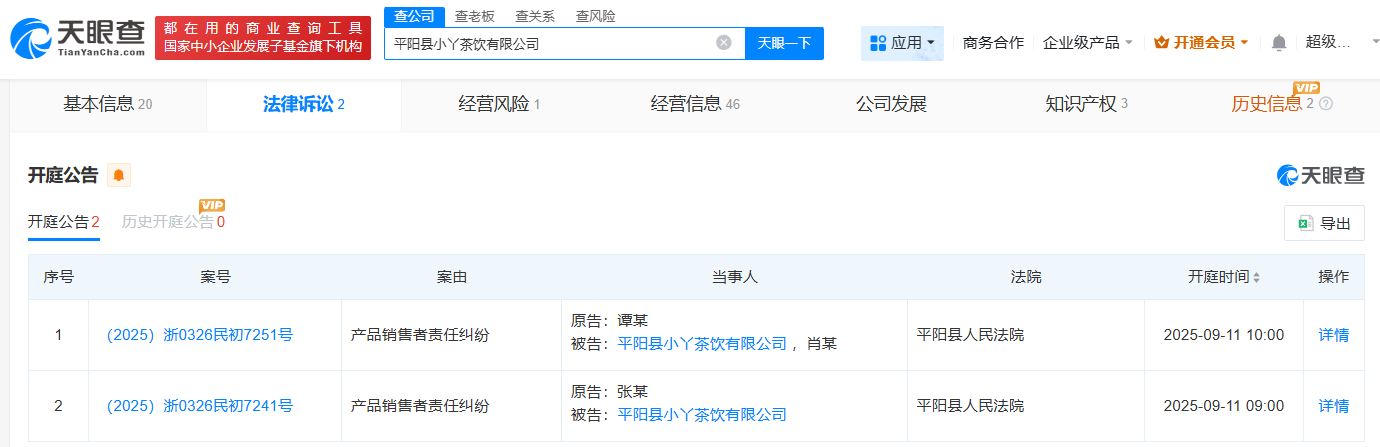Click the orange bell beside 开庭公告 heading
Screen dimensions: 1380x447
coord(119,176)
